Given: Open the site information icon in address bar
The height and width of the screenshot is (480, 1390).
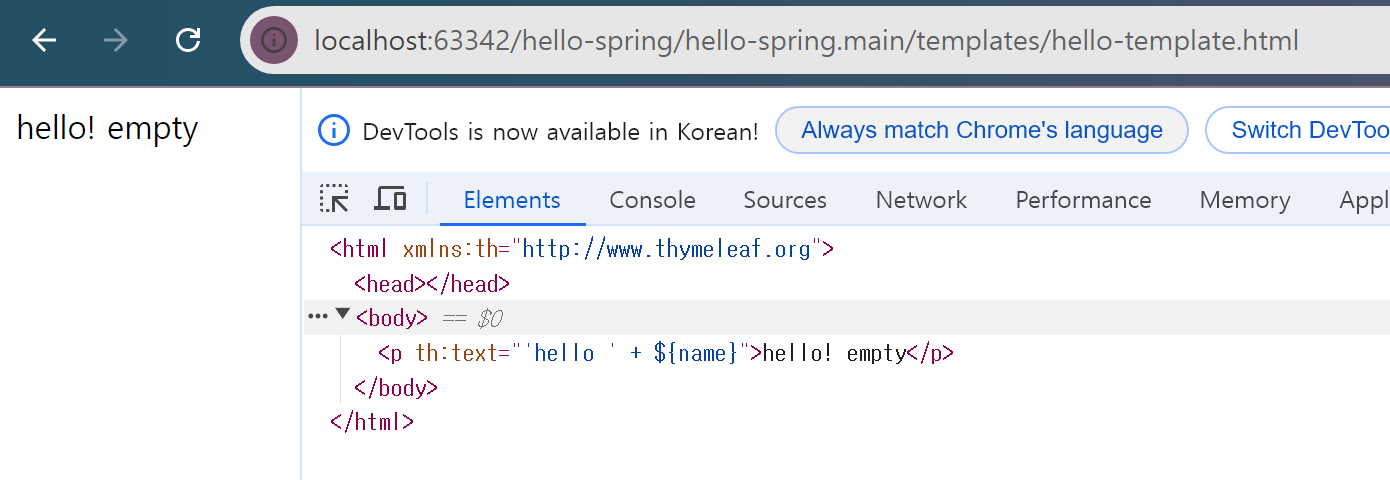Looking at the screenshot, I should click(x=274, y=40).
